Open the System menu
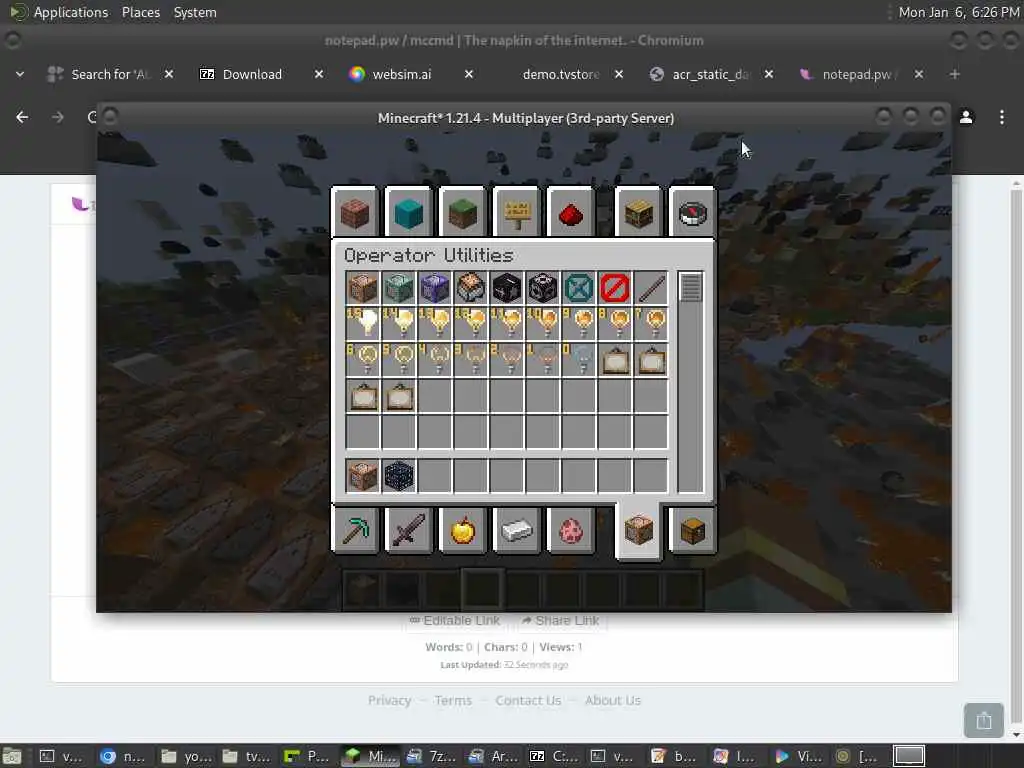This screenshot has height=768, width=1024. click(x=195, y=12)
